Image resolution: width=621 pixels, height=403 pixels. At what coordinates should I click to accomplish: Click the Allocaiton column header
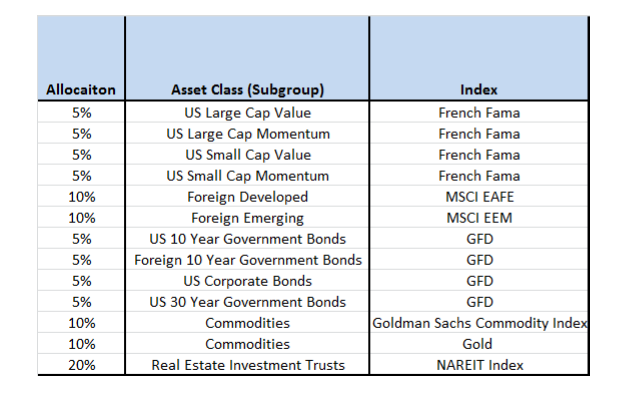[82, 91]
